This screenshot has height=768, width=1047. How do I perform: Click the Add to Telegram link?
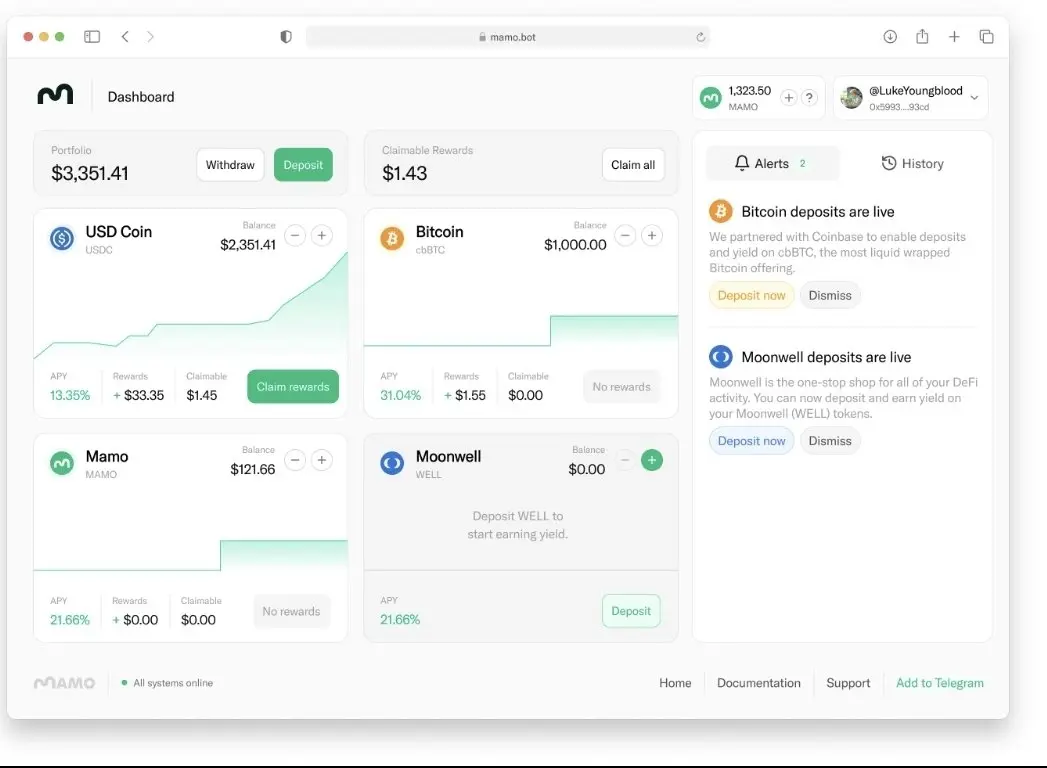939,683
